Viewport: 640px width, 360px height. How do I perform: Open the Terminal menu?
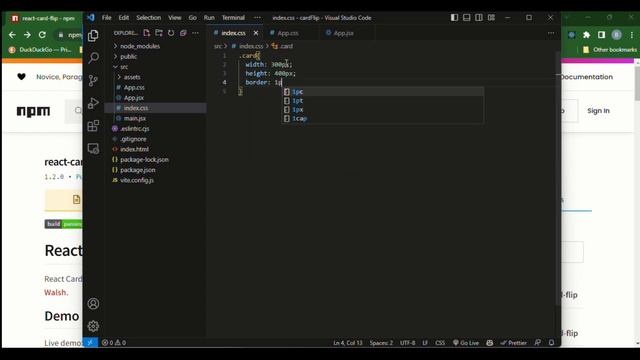pyautogui.click(x=233, y=18)
